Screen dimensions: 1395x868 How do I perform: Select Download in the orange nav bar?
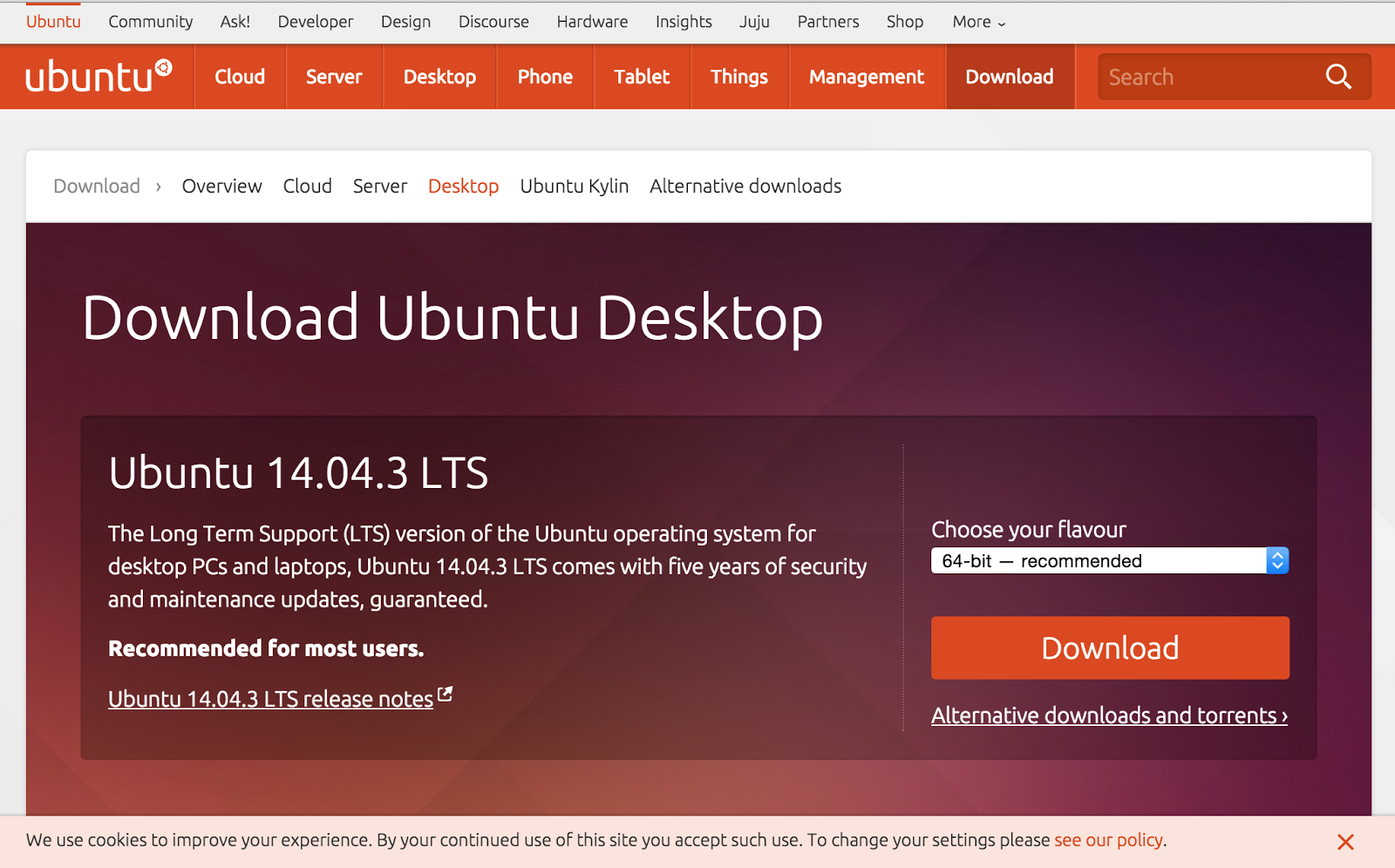coord(1010,77)
